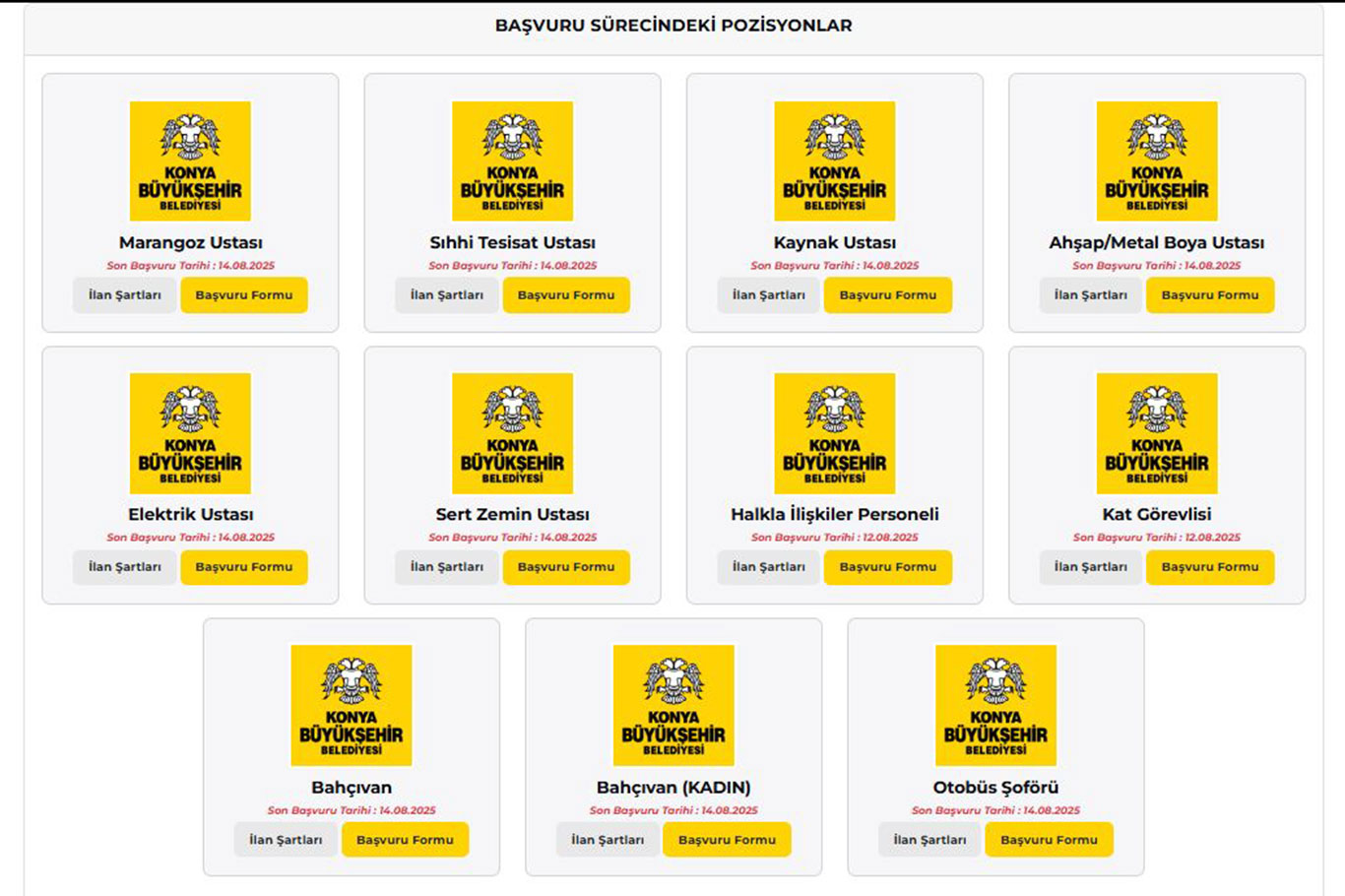Open Başvuru Formu for Kaynak Ustası
This screenshot has height=896, width=1345.
point(888,295)
